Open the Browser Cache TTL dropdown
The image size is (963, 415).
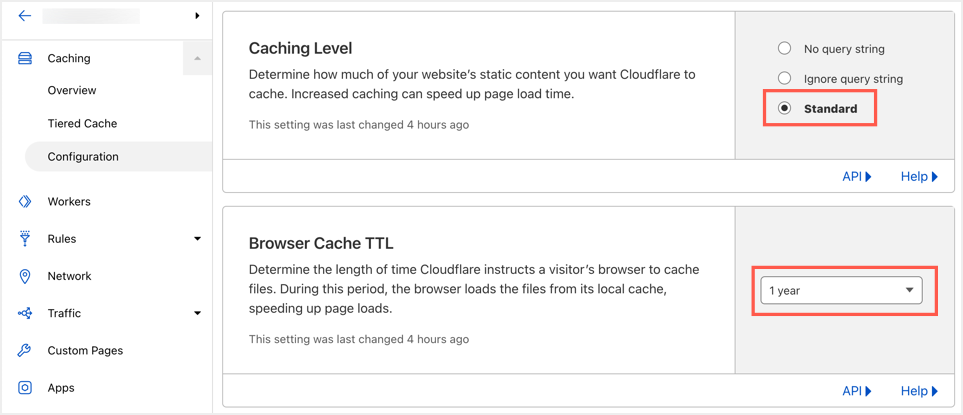(841, 290)
